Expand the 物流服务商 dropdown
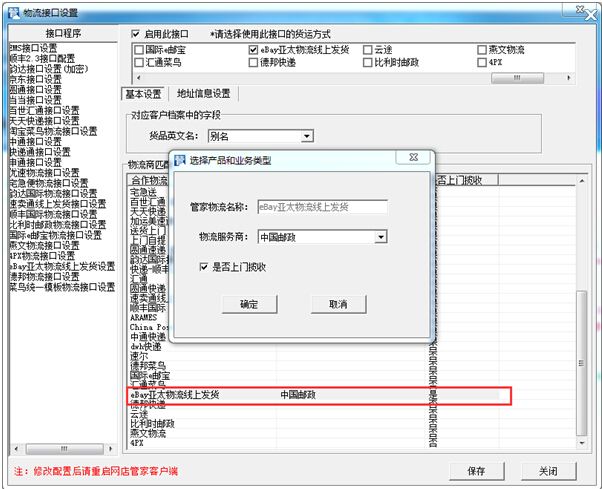Image resolution: width=602 pixels, height=489 pixels. coord(380,237)
